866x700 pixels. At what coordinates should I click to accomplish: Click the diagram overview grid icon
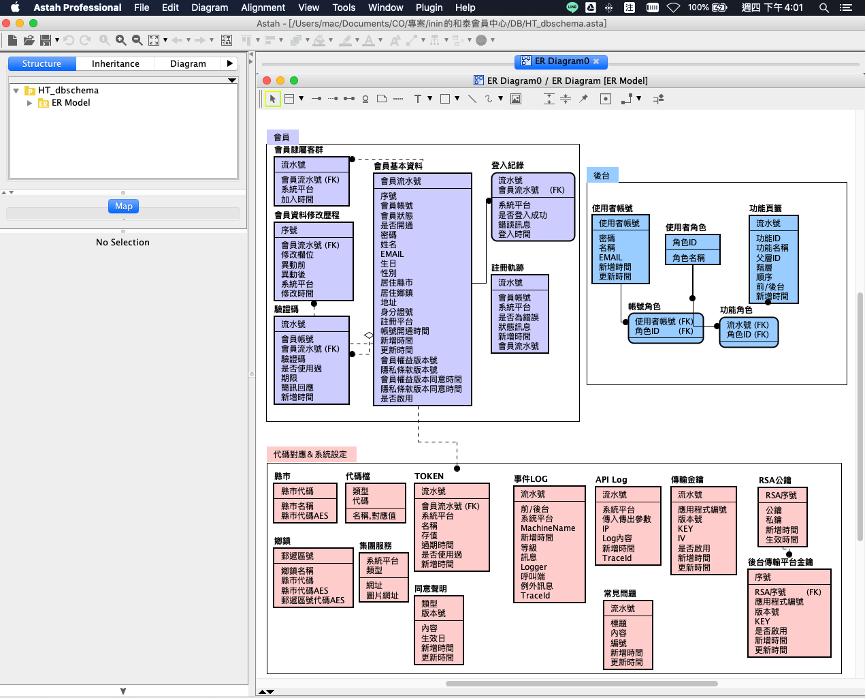pos(226,40)
